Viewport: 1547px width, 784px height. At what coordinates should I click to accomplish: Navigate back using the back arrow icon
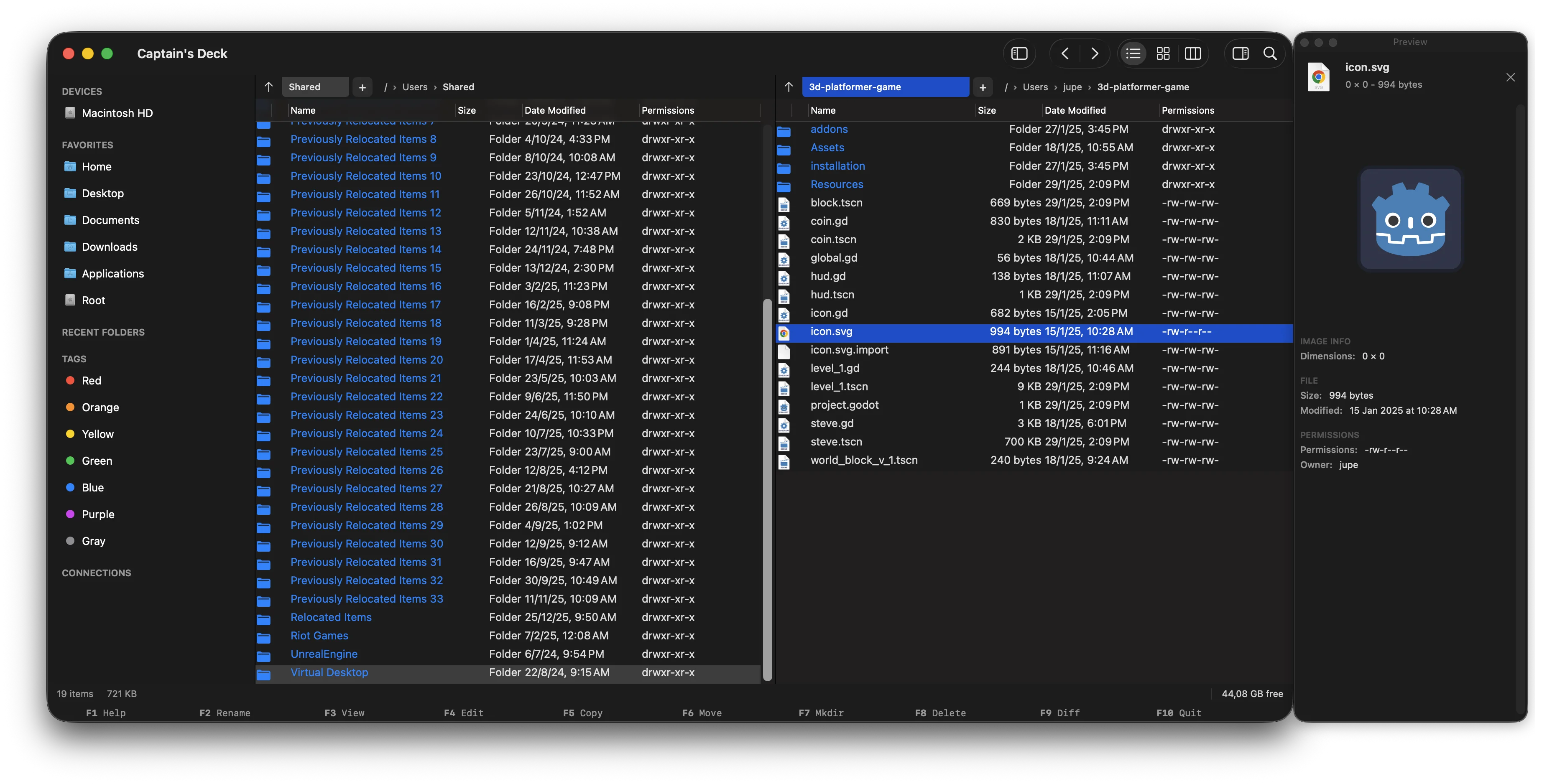coord(1065,53)
